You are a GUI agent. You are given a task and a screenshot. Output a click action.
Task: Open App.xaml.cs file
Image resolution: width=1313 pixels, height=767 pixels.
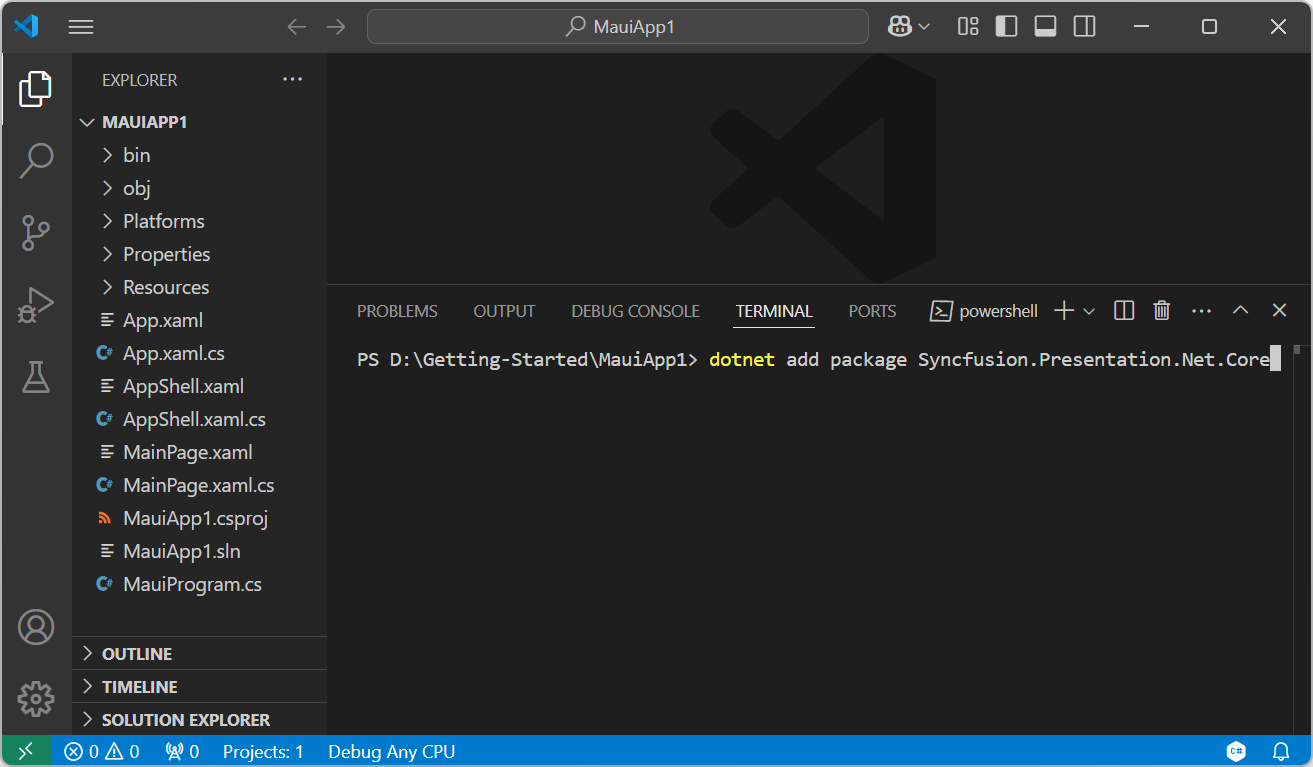(200, 353)
